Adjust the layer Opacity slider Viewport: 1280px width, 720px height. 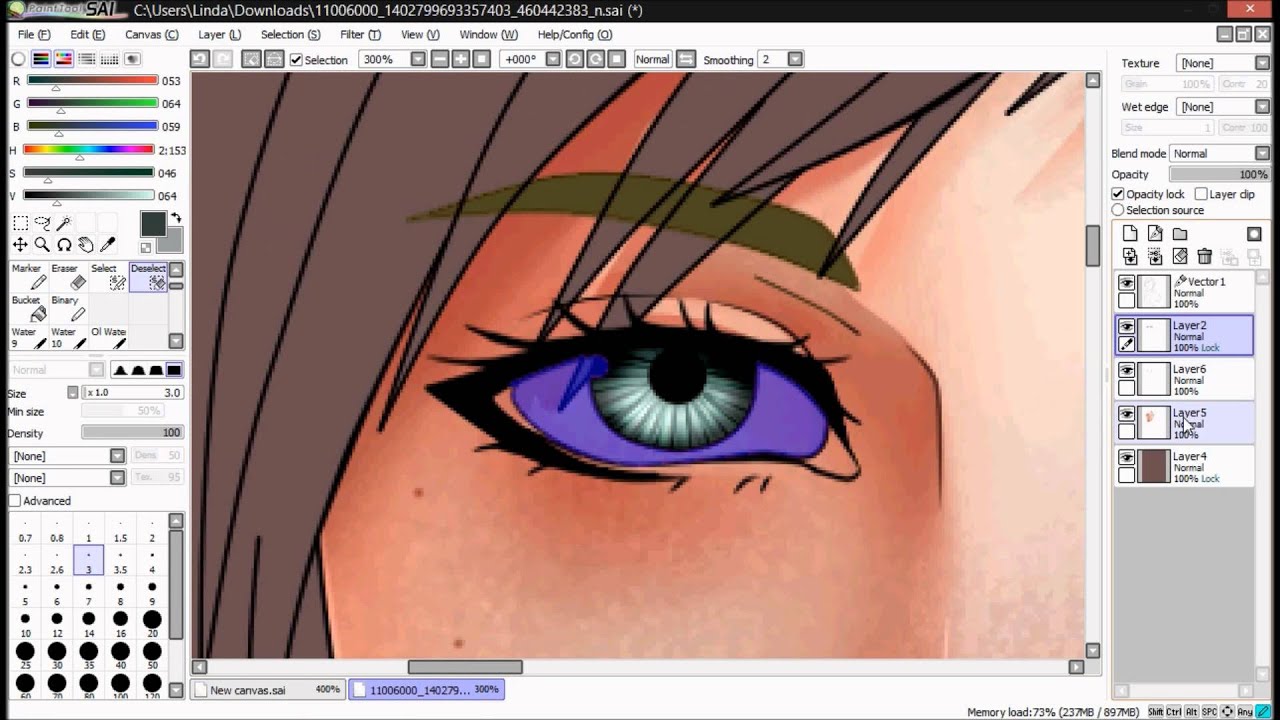point(1220,174)
